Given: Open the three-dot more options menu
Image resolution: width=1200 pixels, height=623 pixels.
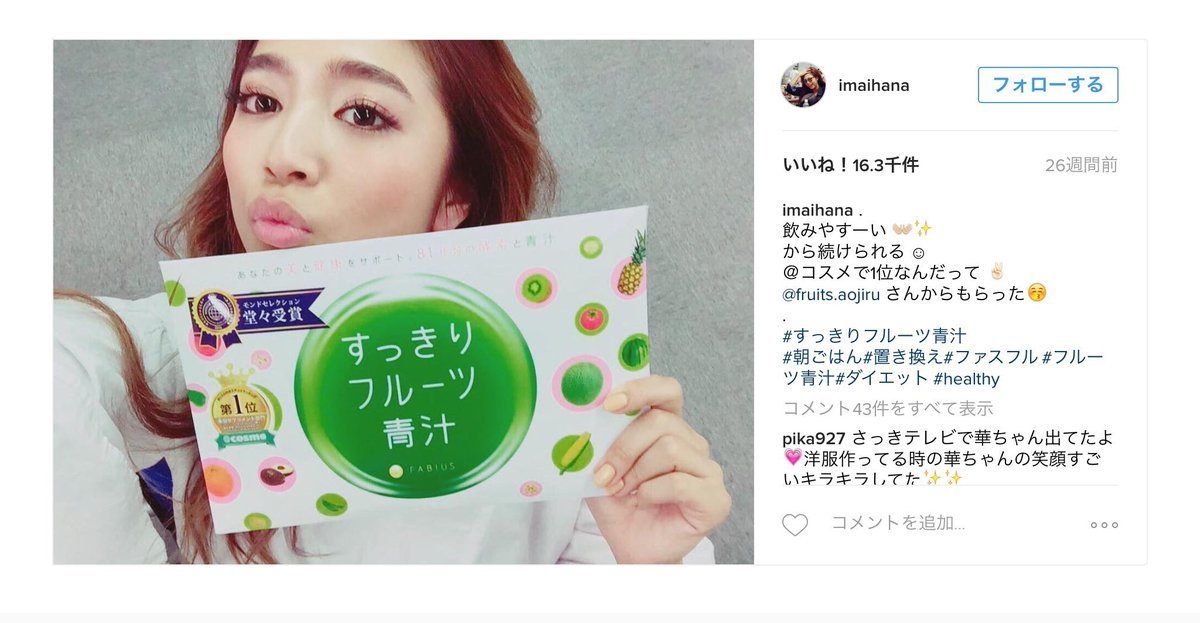Looking at the screenshot, I should tap(1104, 525).
